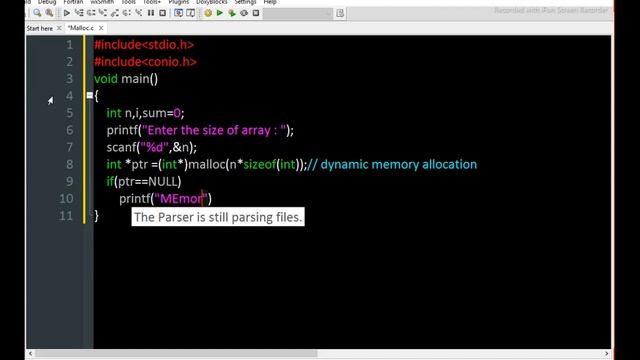Click the "Enter the size of array : " string
640x360 pixels.
(x=214, y=130)
